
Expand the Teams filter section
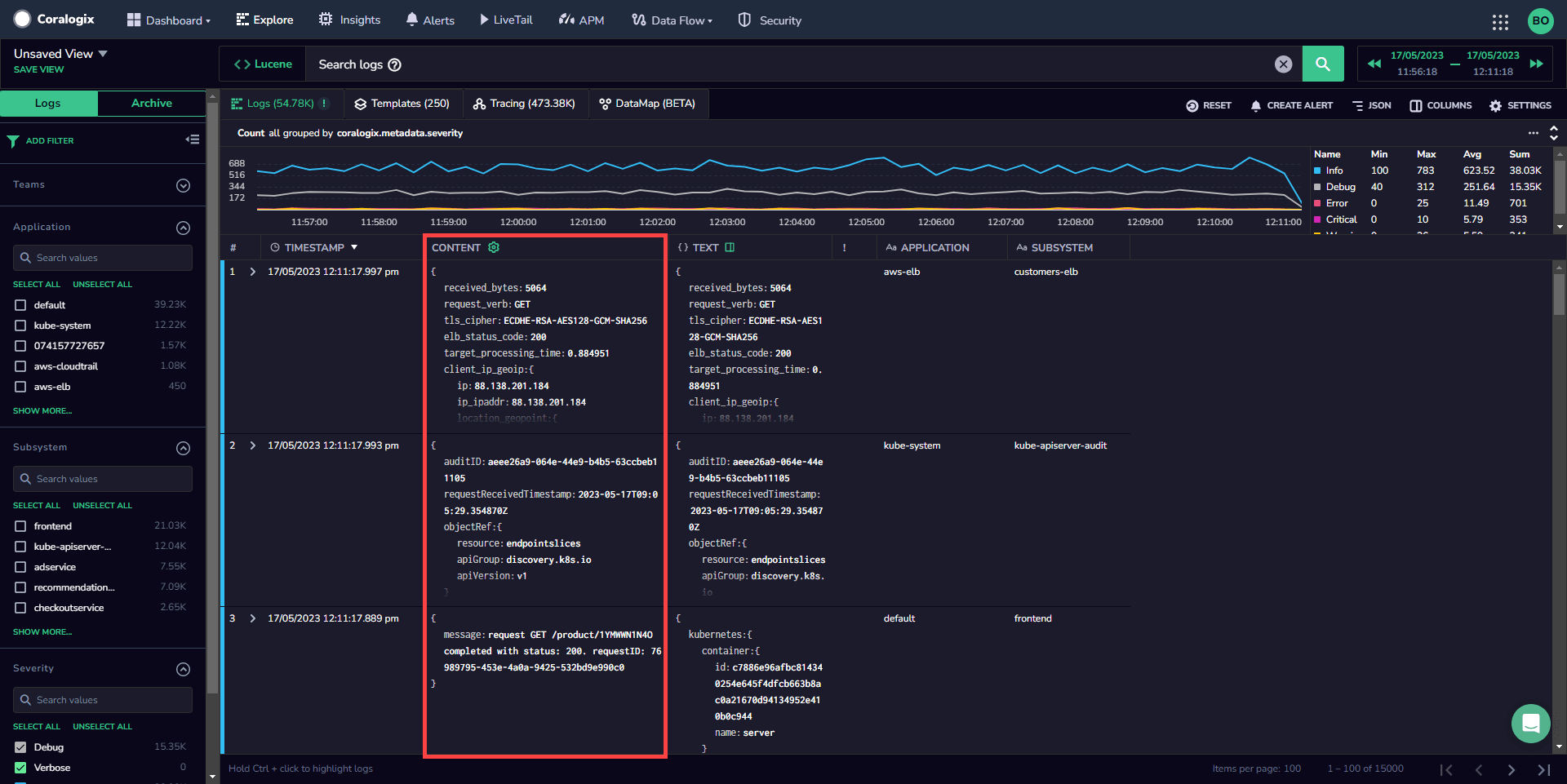184,185
